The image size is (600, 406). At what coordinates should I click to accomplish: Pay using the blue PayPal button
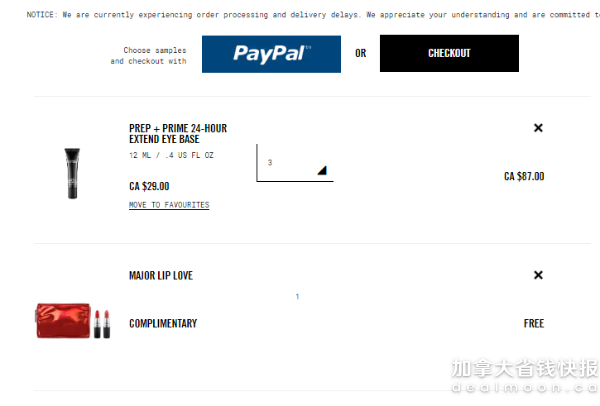point(271,54)
